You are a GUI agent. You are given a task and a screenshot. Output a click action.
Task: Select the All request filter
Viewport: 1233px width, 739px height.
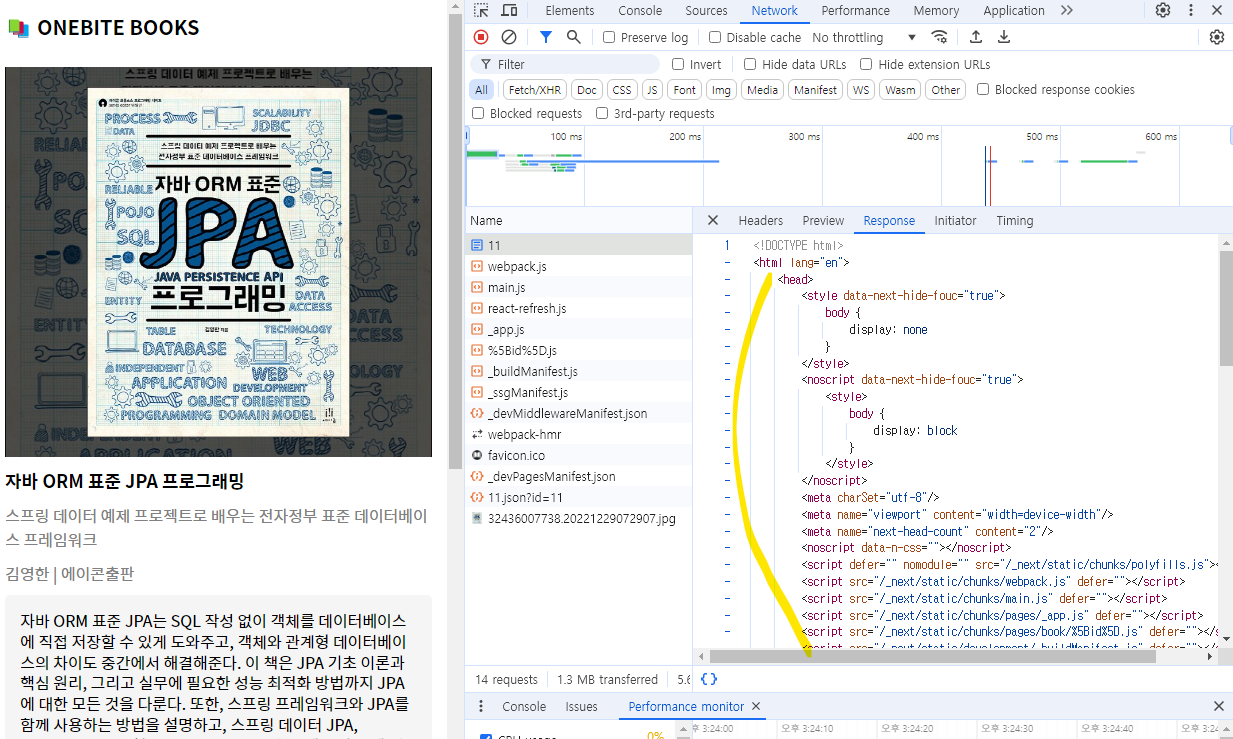click(482, 89)
